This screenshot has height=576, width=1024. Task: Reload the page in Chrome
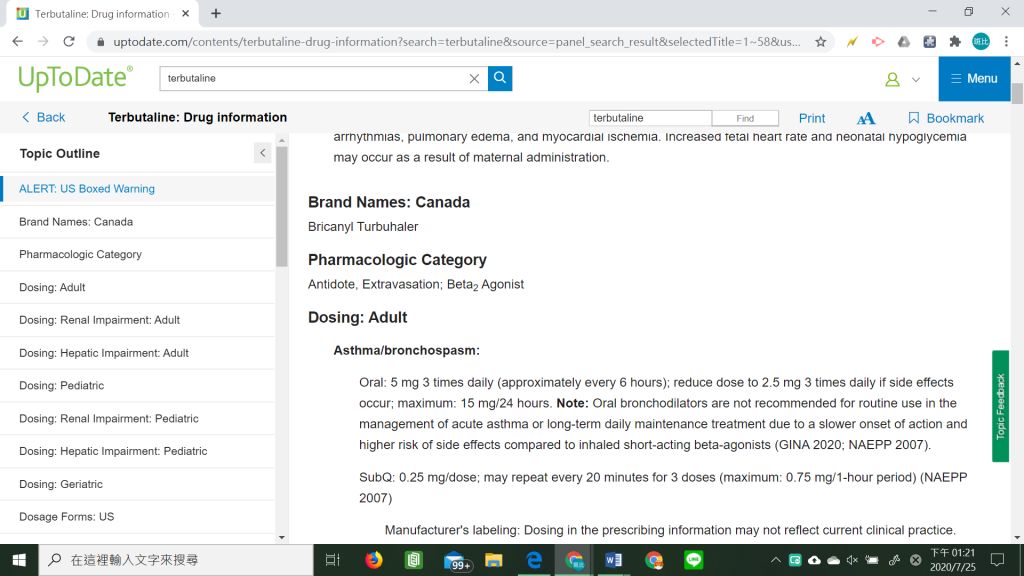tap(69, 42)
